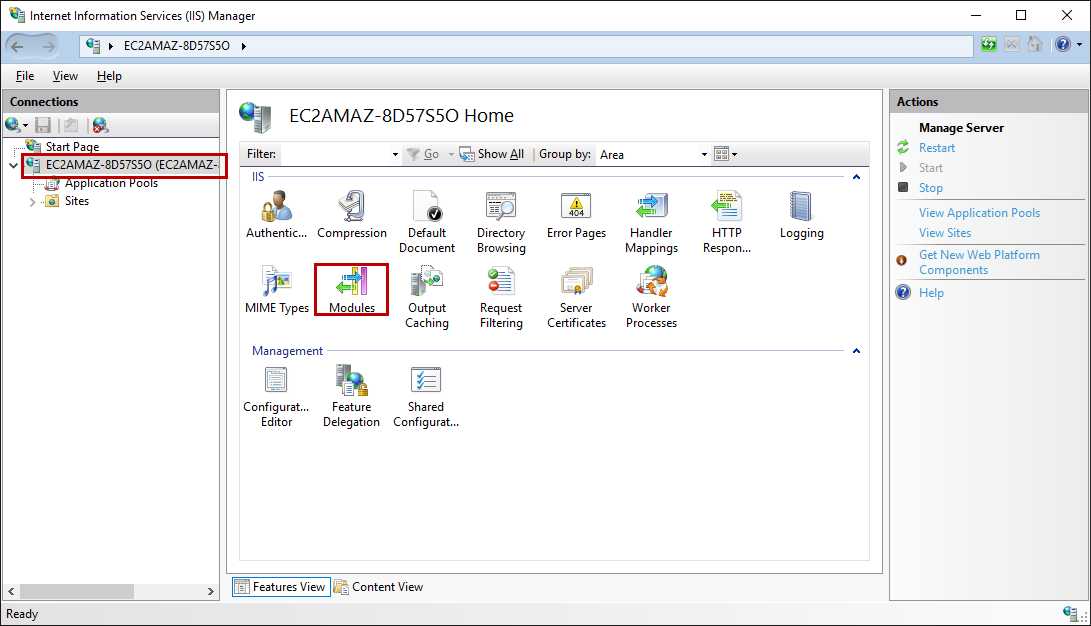Image resolution: width=1091 pixels, height=626 pixels.
Task: Open the Filter combo box dropdown
Action: [x=395, y=154]
